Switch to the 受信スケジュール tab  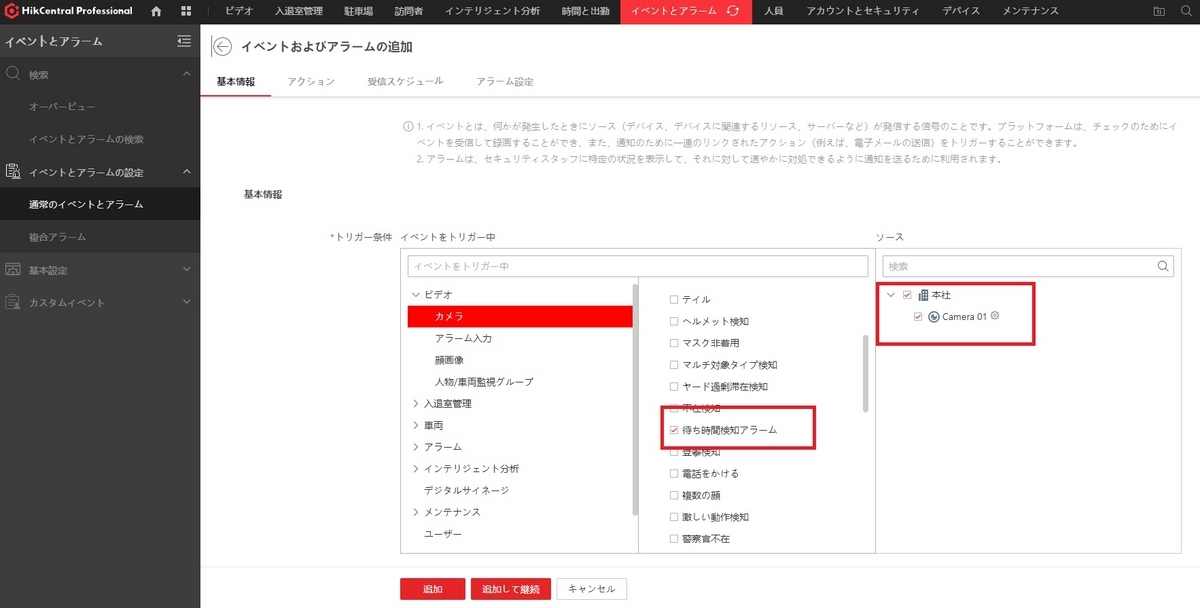(405, 81)
